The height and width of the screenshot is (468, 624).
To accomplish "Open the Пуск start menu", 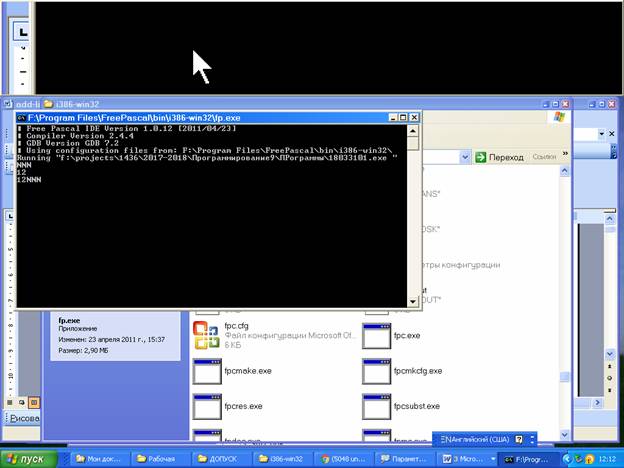I will [x=29, y=459].
